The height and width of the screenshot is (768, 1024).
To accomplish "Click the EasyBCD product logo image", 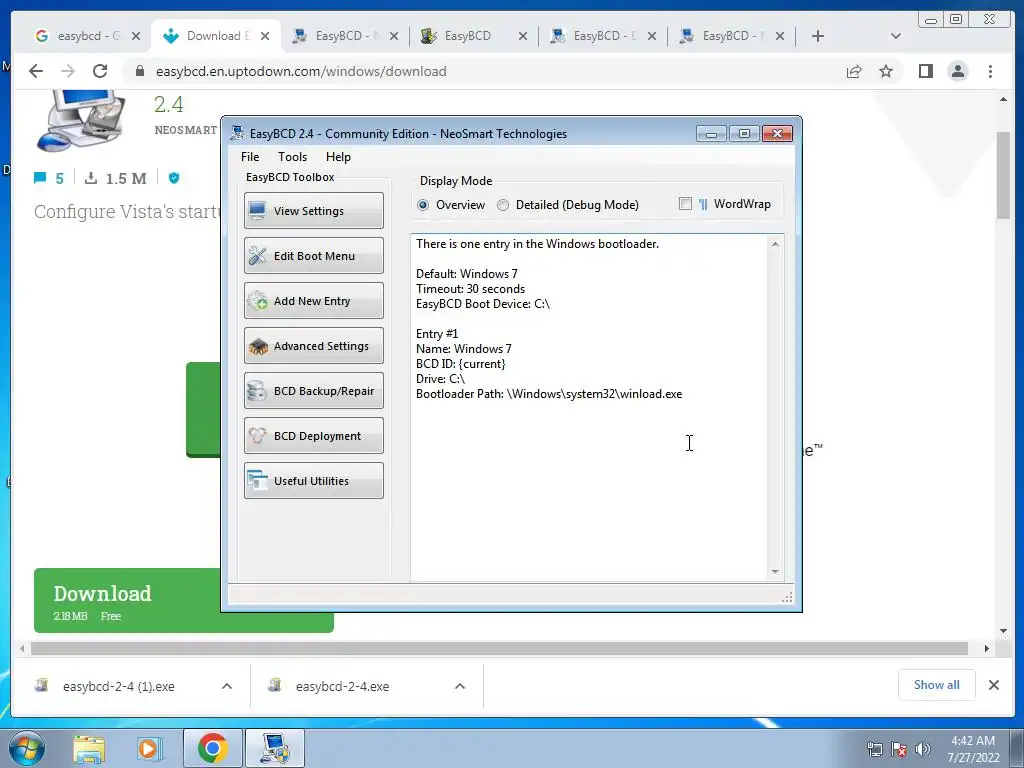I will tap(82, 121).
